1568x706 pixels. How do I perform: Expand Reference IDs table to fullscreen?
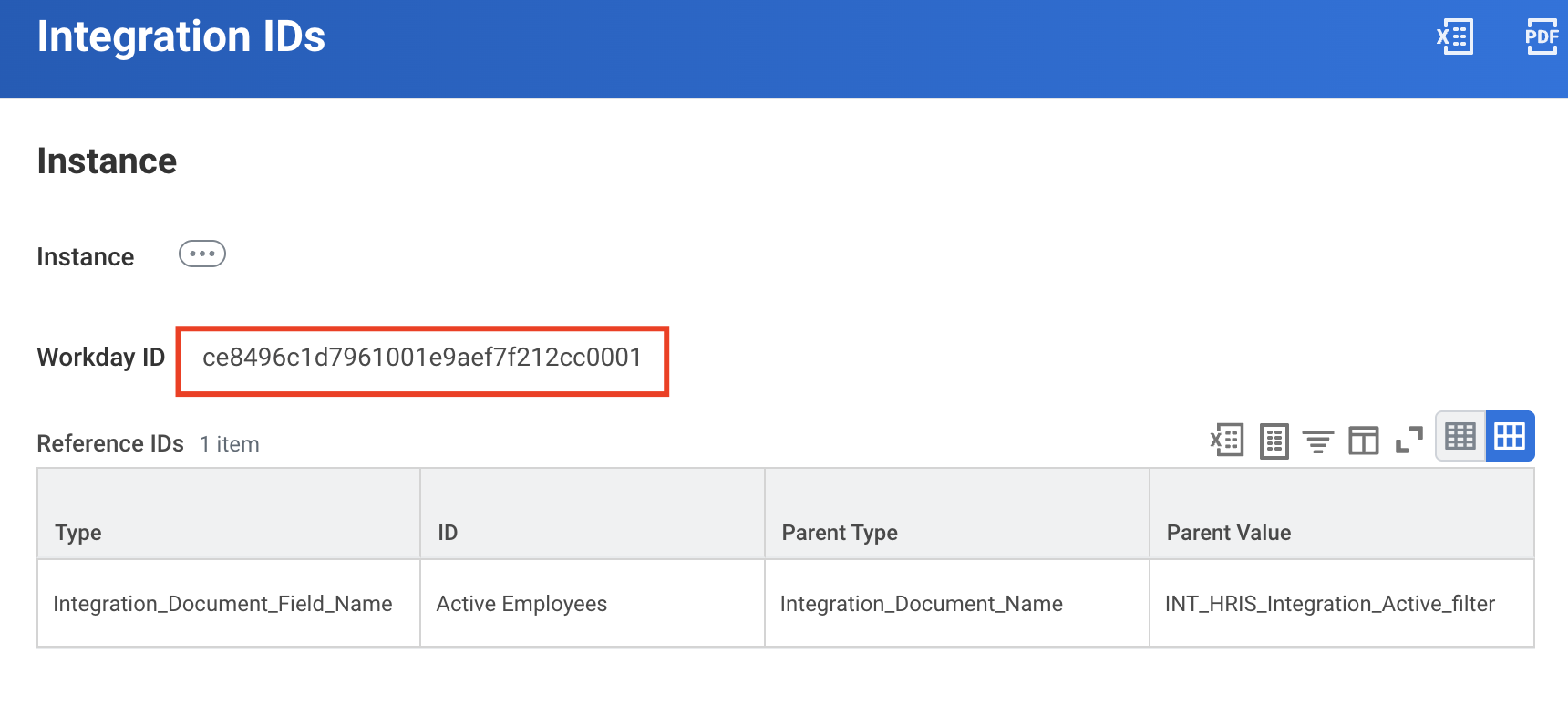tap(1408, 441)
